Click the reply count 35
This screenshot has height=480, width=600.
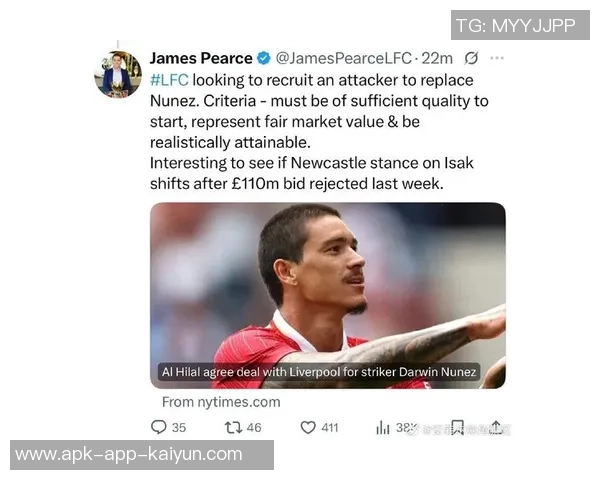179,428
